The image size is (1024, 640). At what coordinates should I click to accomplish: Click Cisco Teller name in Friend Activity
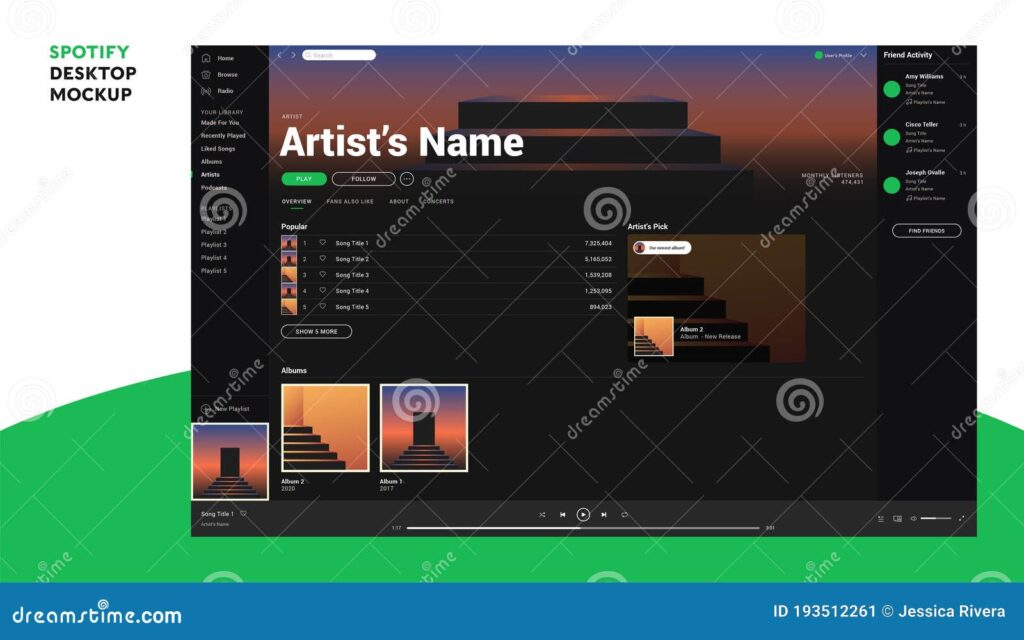[x=921, y=124]
